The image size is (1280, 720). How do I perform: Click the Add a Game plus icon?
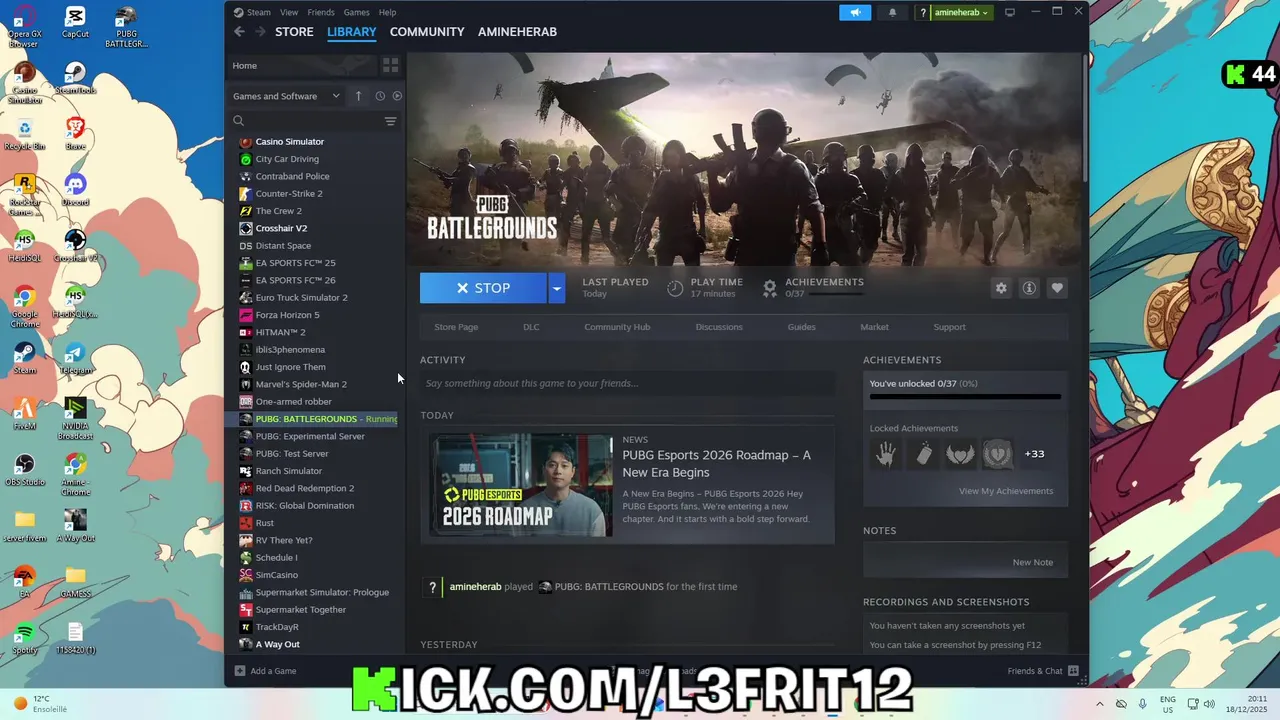click(x=239, y=671)
